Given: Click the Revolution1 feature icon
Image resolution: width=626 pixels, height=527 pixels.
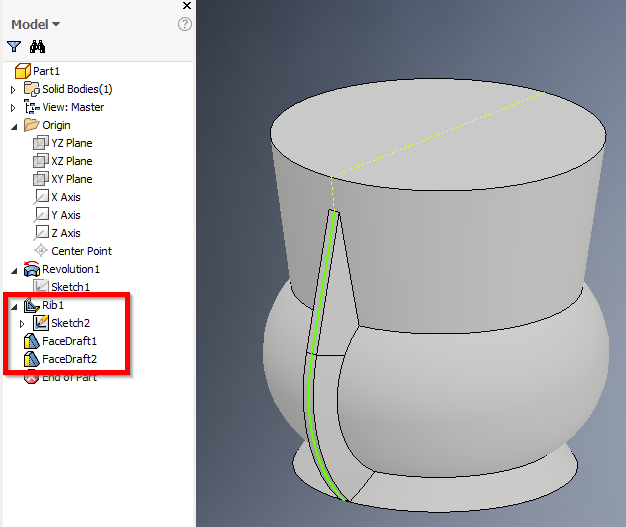Looking at the screenshot, I should 31,269.
